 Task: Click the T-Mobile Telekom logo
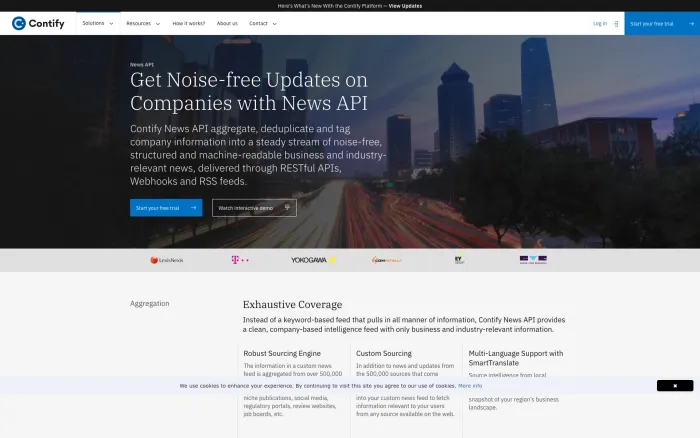pos(240,260)
